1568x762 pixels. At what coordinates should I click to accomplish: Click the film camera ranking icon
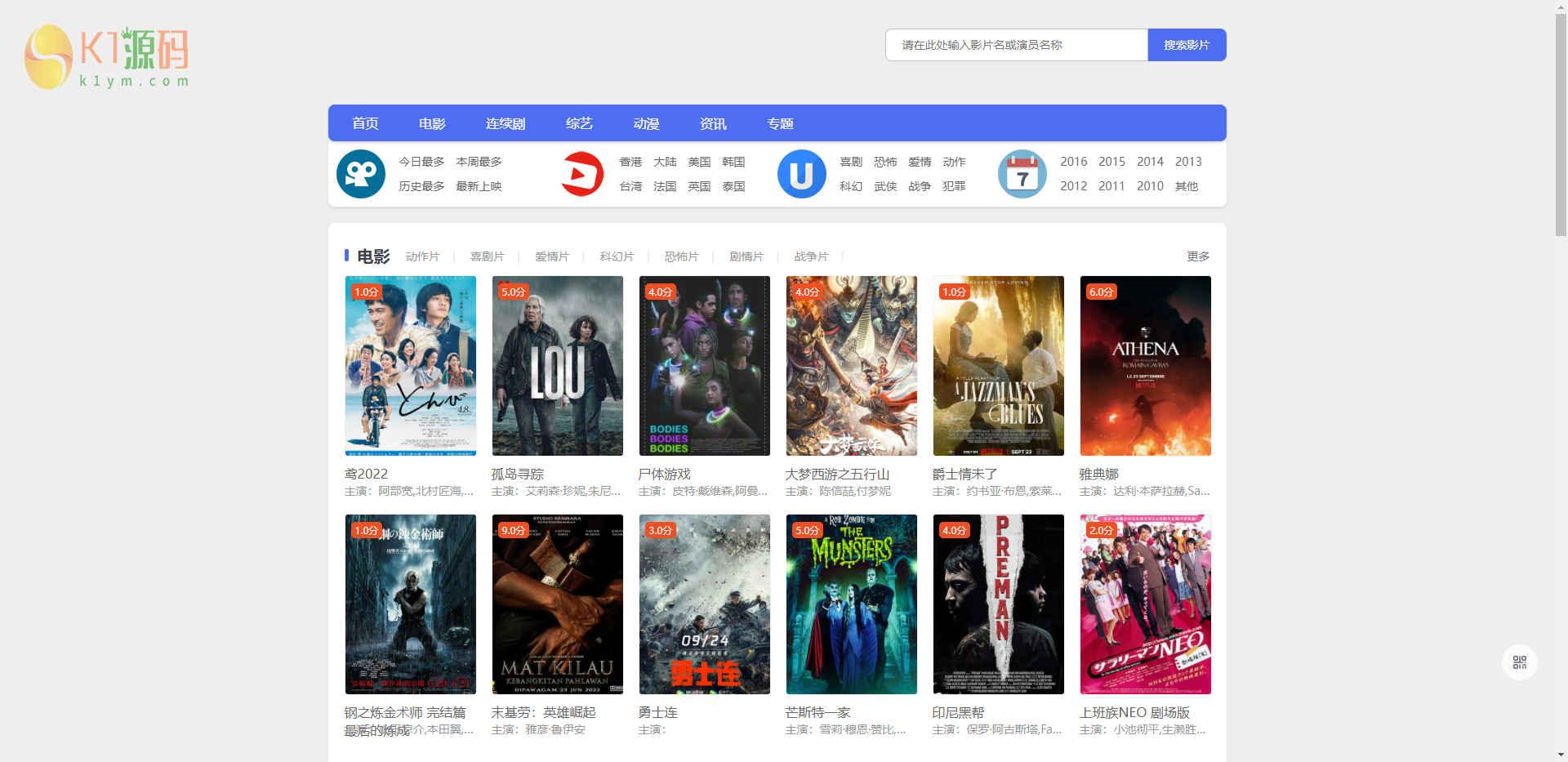pos(361,174)
